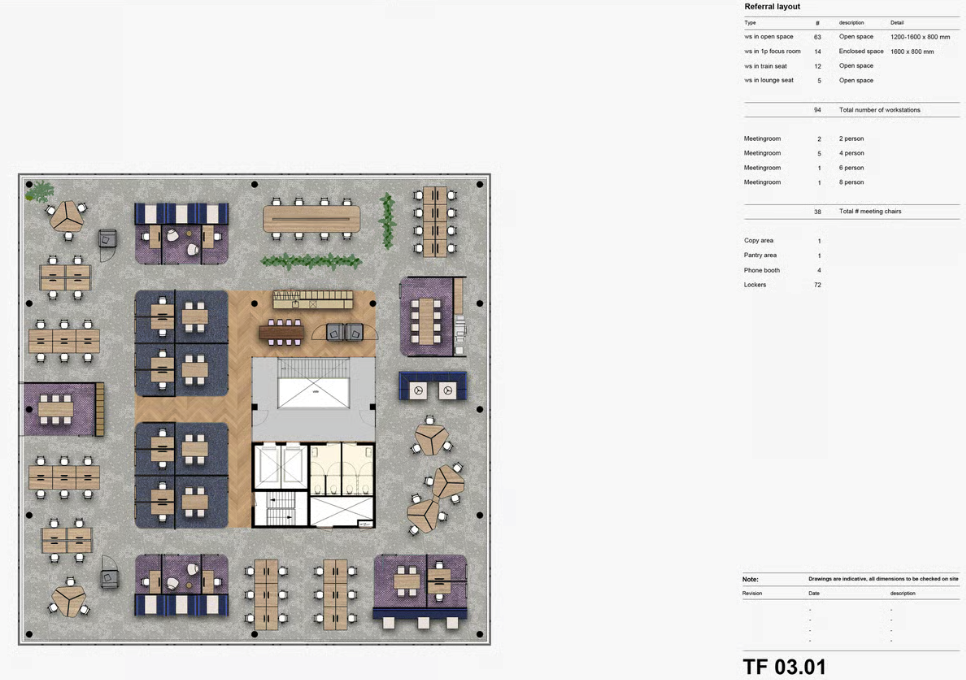Image resolution: width=966 pixels, height=680 pixels.
Task: Select the lower-left phone booth armchair
Action: pos(108,579)
